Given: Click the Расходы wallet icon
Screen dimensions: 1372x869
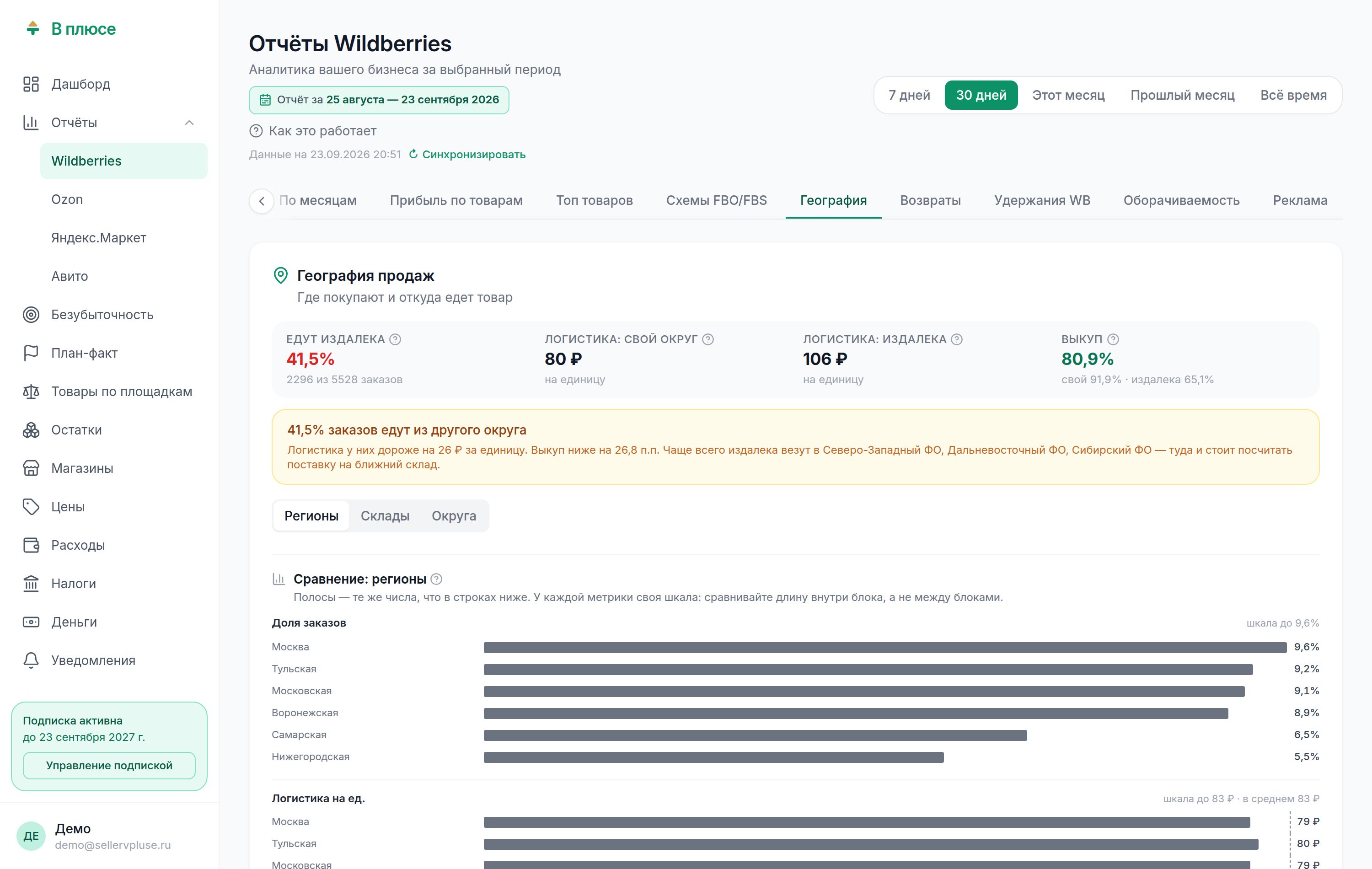Looking at the screenshot, I should click(31, 545).
